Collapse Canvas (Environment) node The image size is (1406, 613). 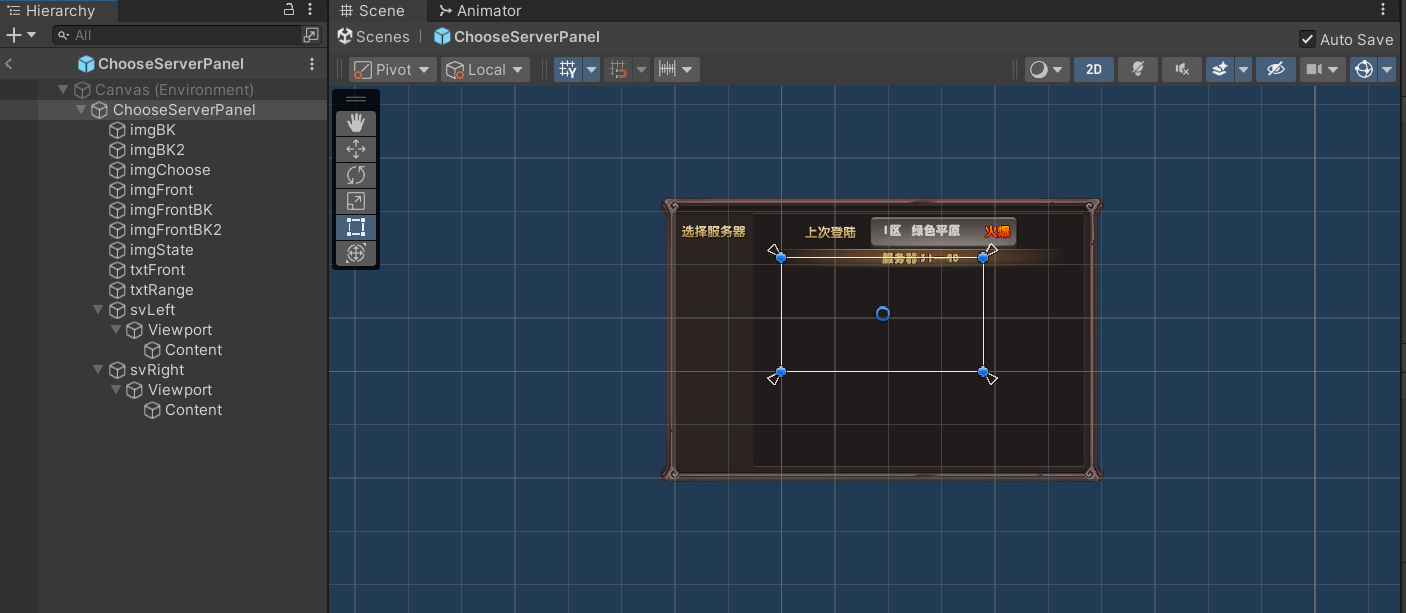64,90
